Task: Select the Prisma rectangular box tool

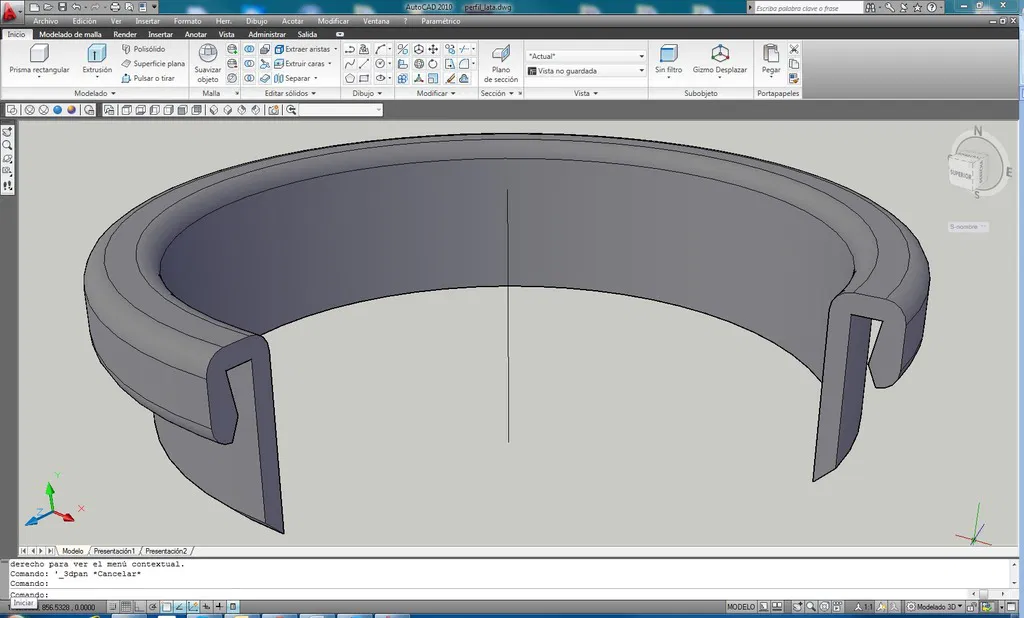Action: tap(39, 55)
